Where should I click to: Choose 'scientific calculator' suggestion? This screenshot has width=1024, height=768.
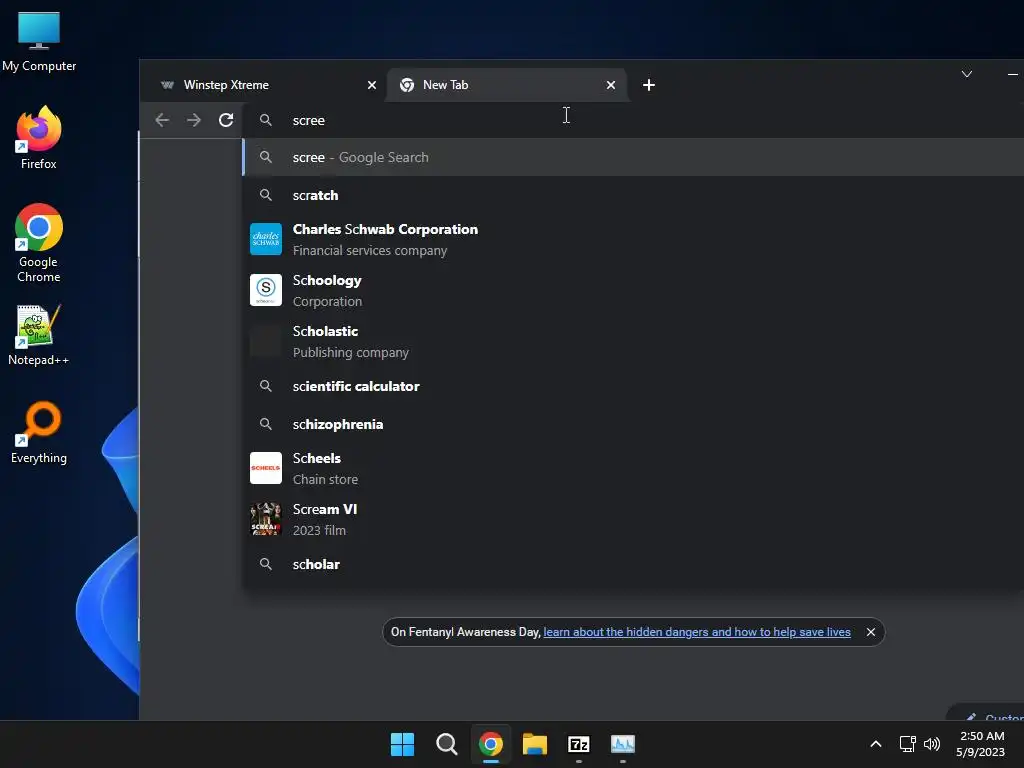click(633, 386)
